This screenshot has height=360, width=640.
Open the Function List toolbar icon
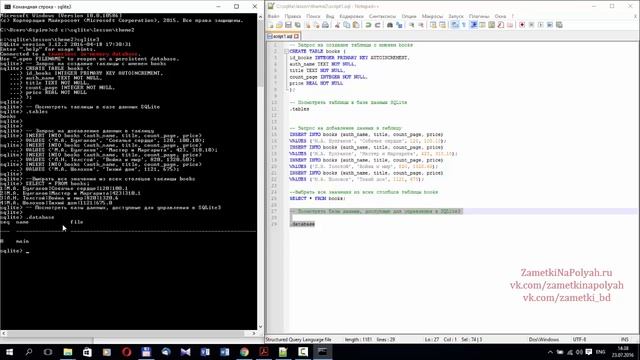click(501, 25)
